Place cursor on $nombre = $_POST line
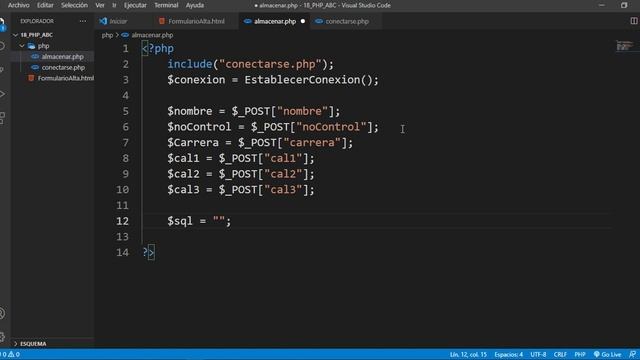The width and height of the screenshot is (640, 360). [x=253, y=111]
